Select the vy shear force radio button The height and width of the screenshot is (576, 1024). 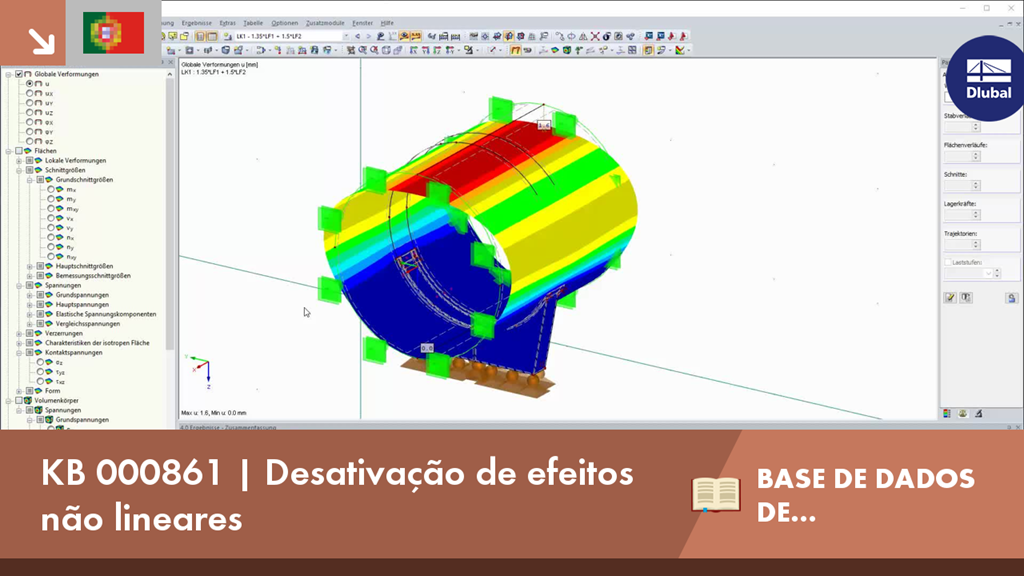pyautogui.click(x=50, y=228)
